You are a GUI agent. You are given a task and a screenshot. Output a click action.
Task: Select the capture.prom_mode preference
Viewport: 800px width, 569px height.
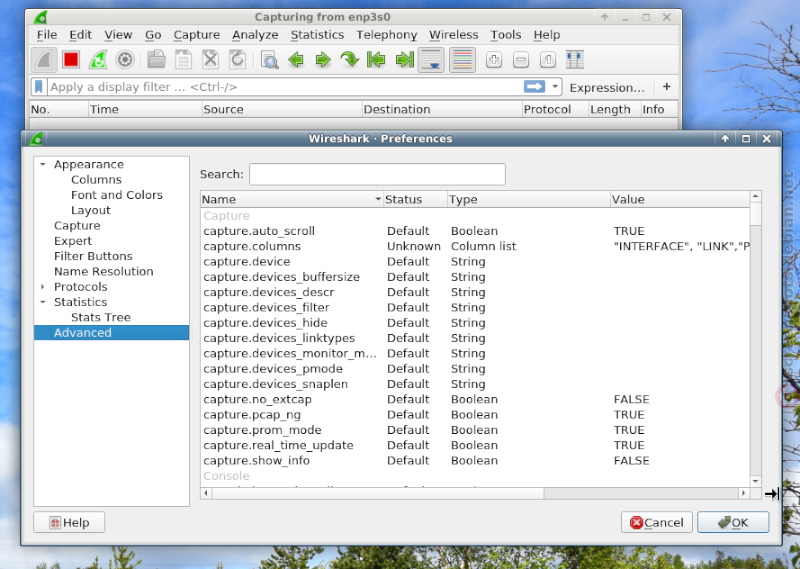pos(475,430)
